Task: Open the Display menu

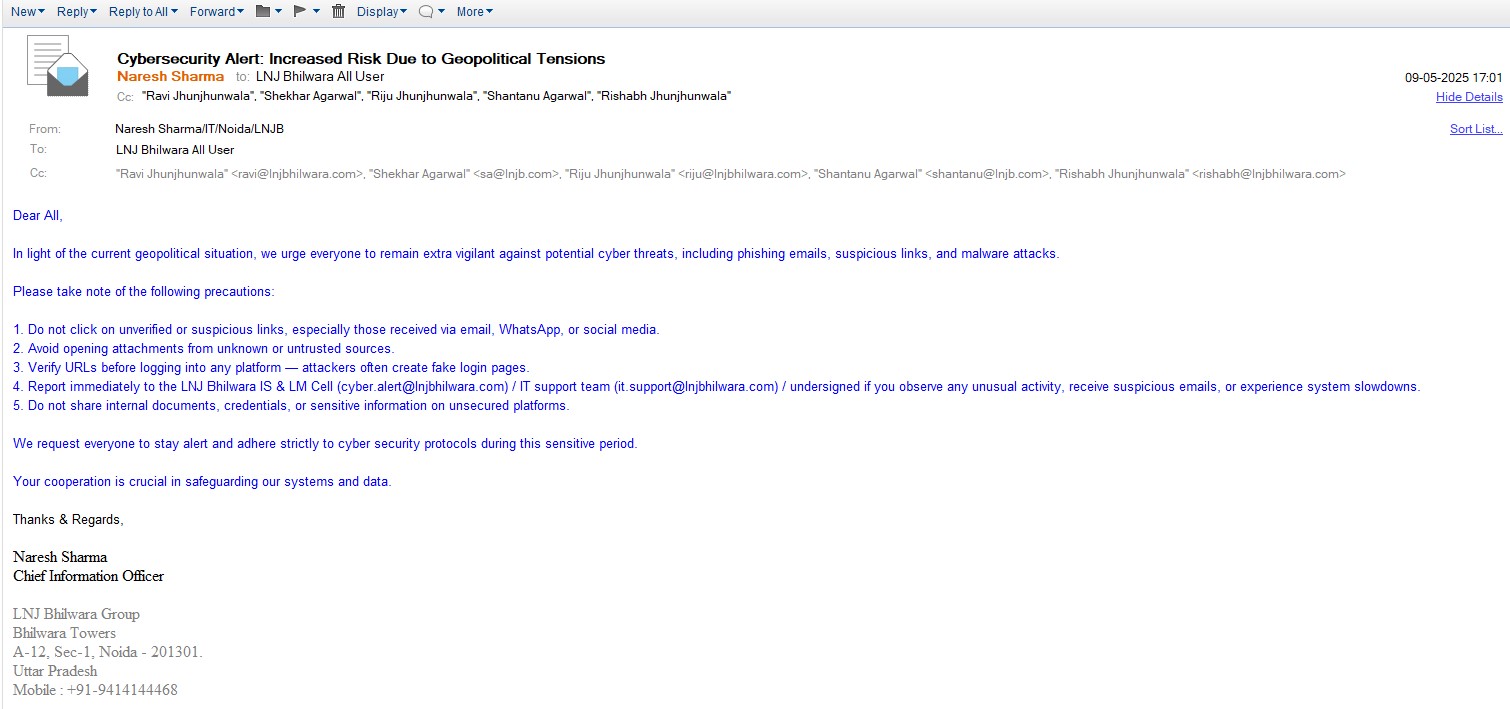Action: pos(381,12)
